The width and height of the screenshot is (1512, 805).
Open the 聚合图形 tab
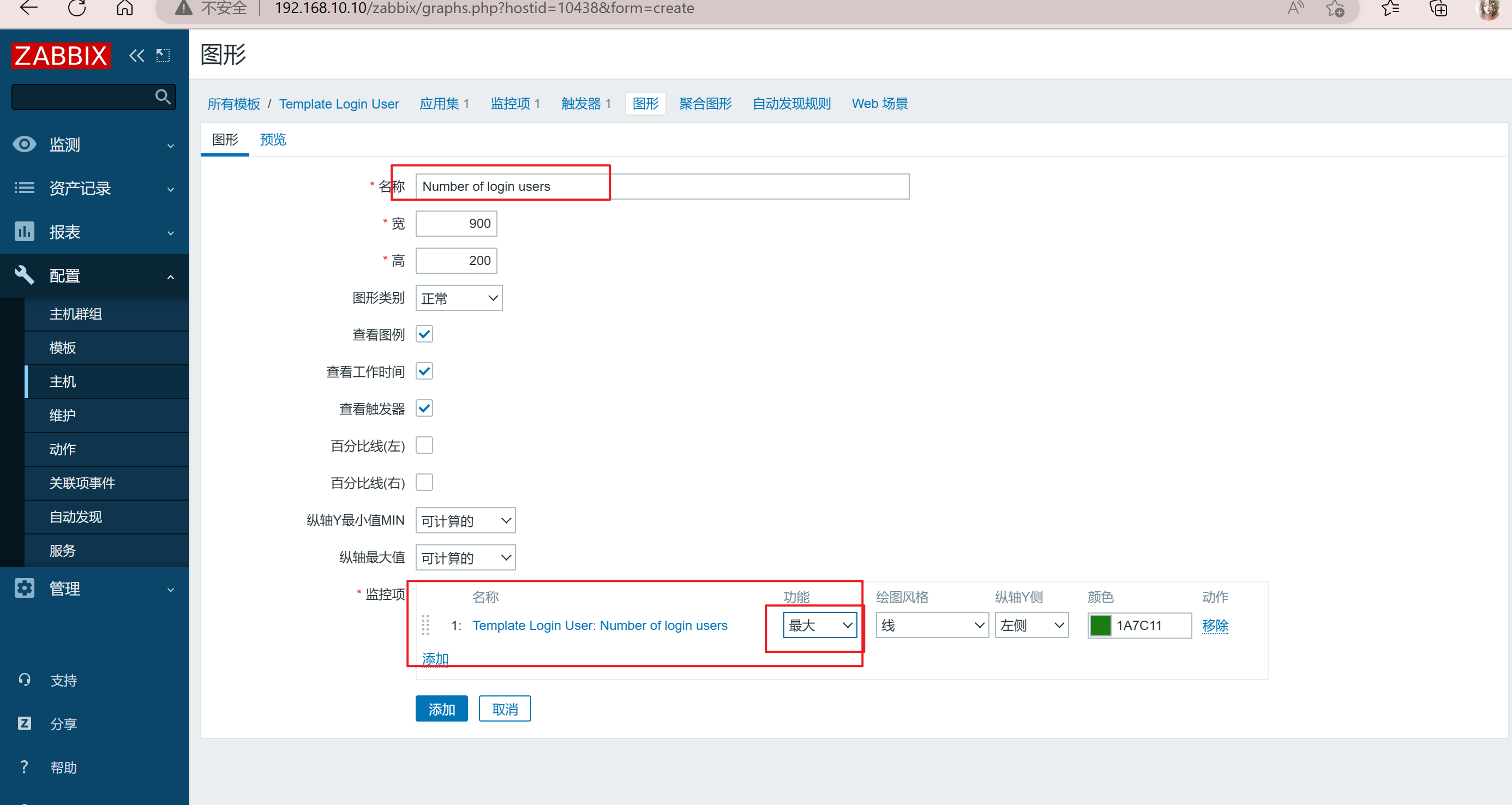click(705, 103)
